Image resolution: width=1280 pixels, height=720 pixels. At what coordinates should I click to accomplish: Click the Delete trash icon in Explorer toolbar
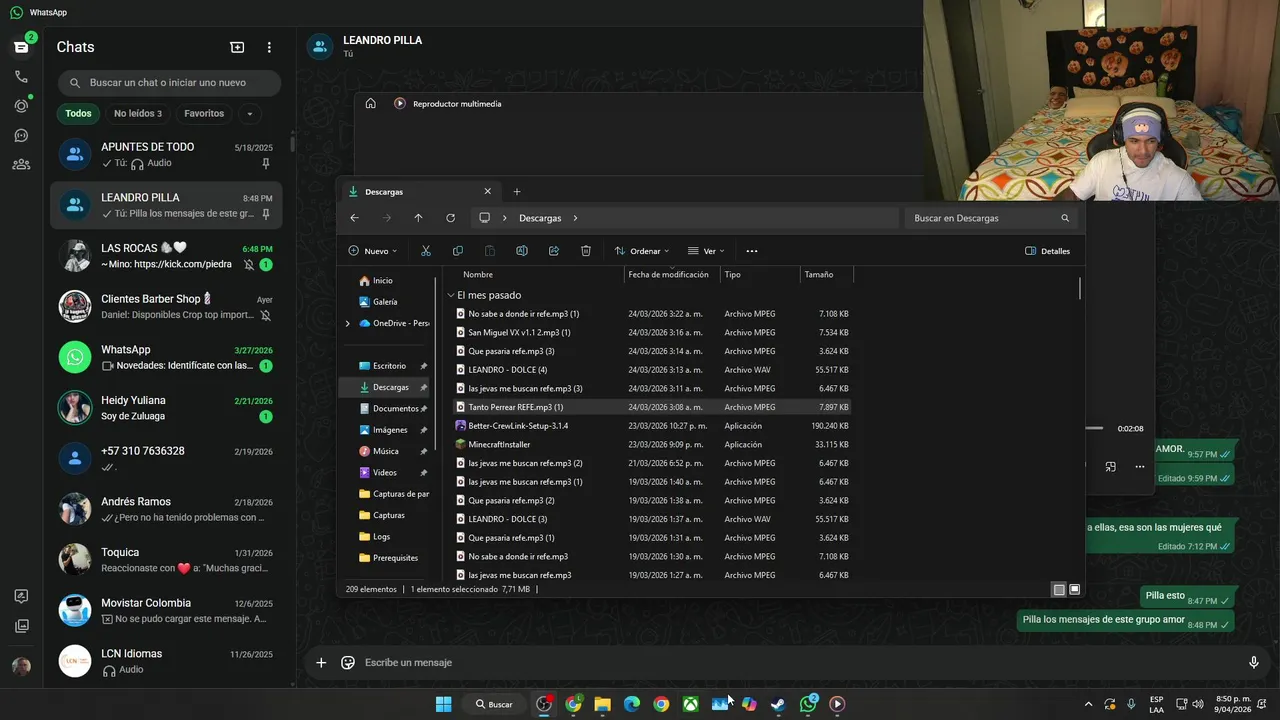[x=586, y=251]
